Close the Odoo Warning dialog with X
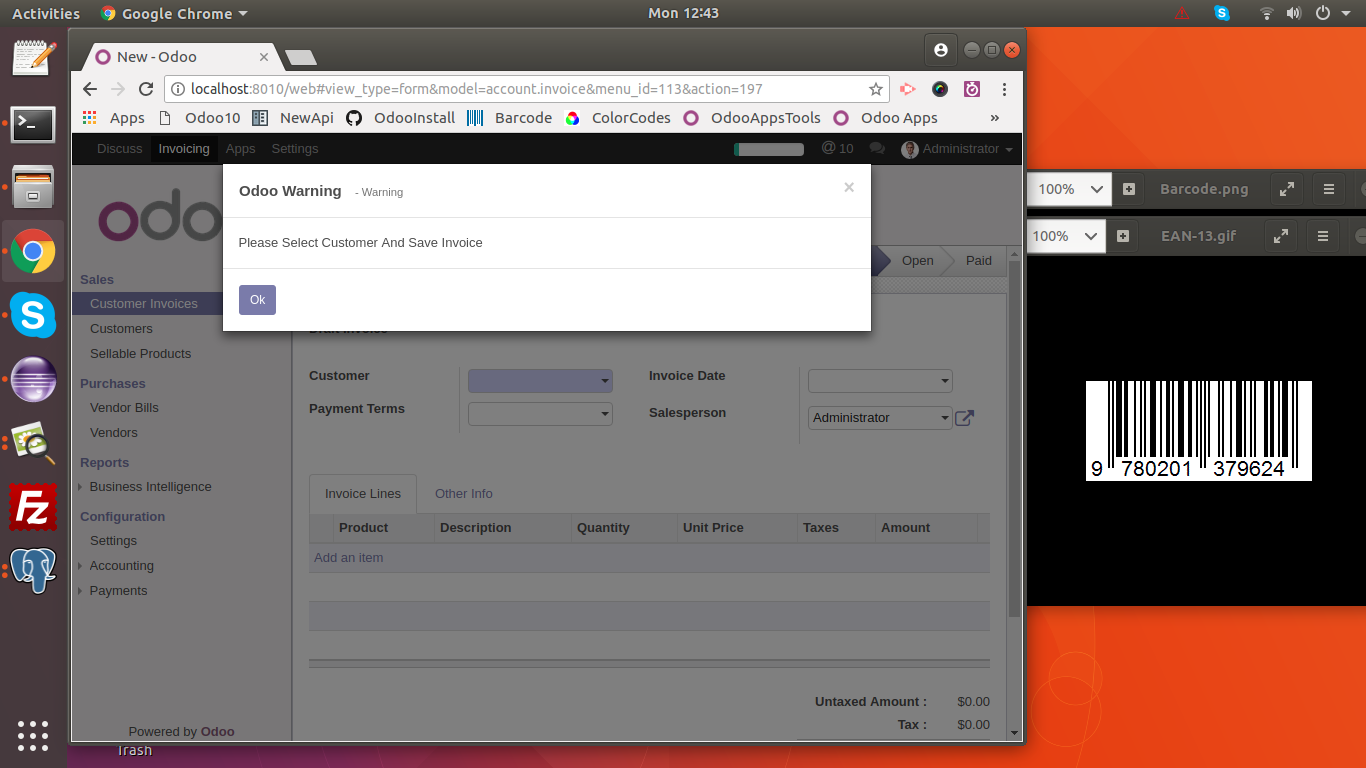 849,187
